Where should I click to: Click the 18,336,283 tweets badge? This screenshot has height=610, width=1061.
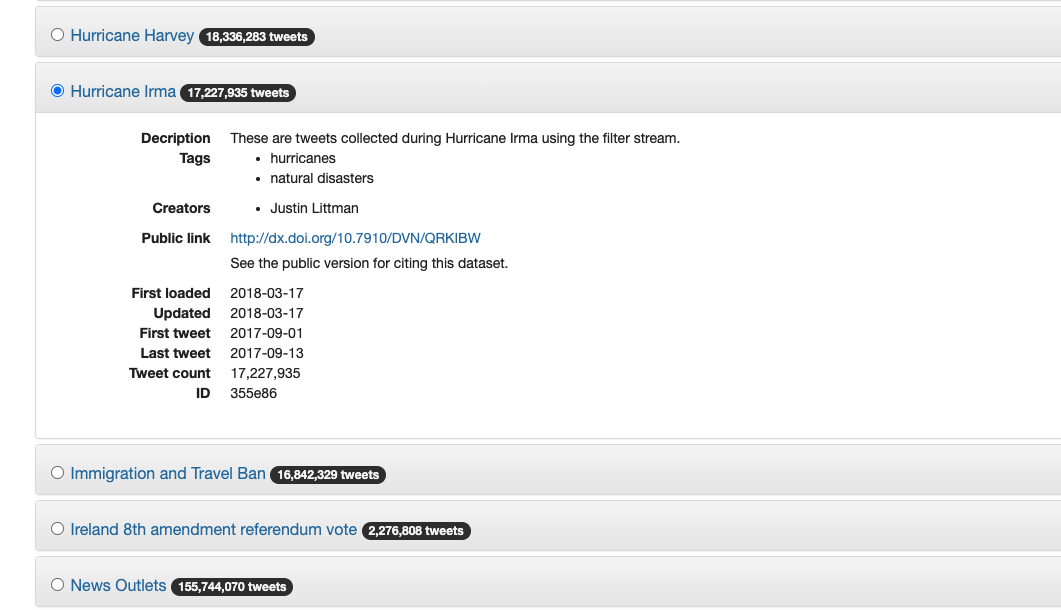tap(257, 36)
